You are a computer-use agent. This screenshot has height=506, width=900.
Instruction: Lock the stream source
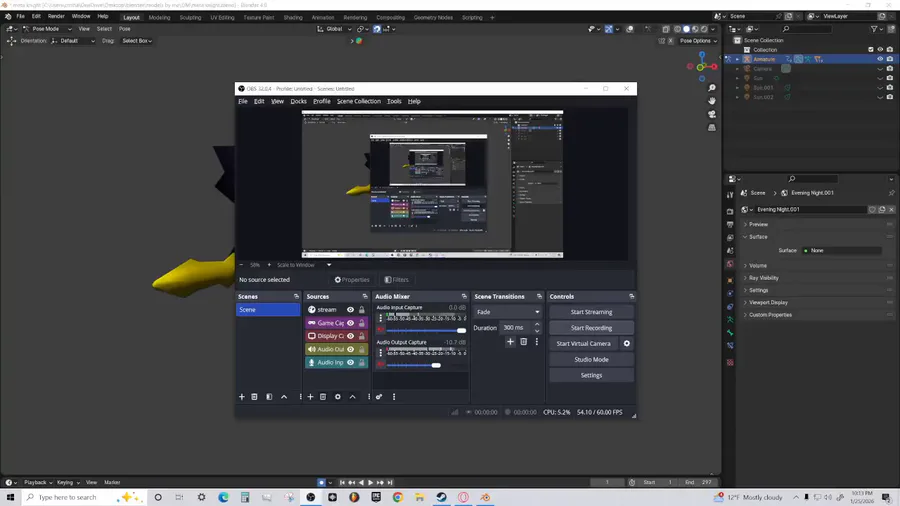pos(362,310)
